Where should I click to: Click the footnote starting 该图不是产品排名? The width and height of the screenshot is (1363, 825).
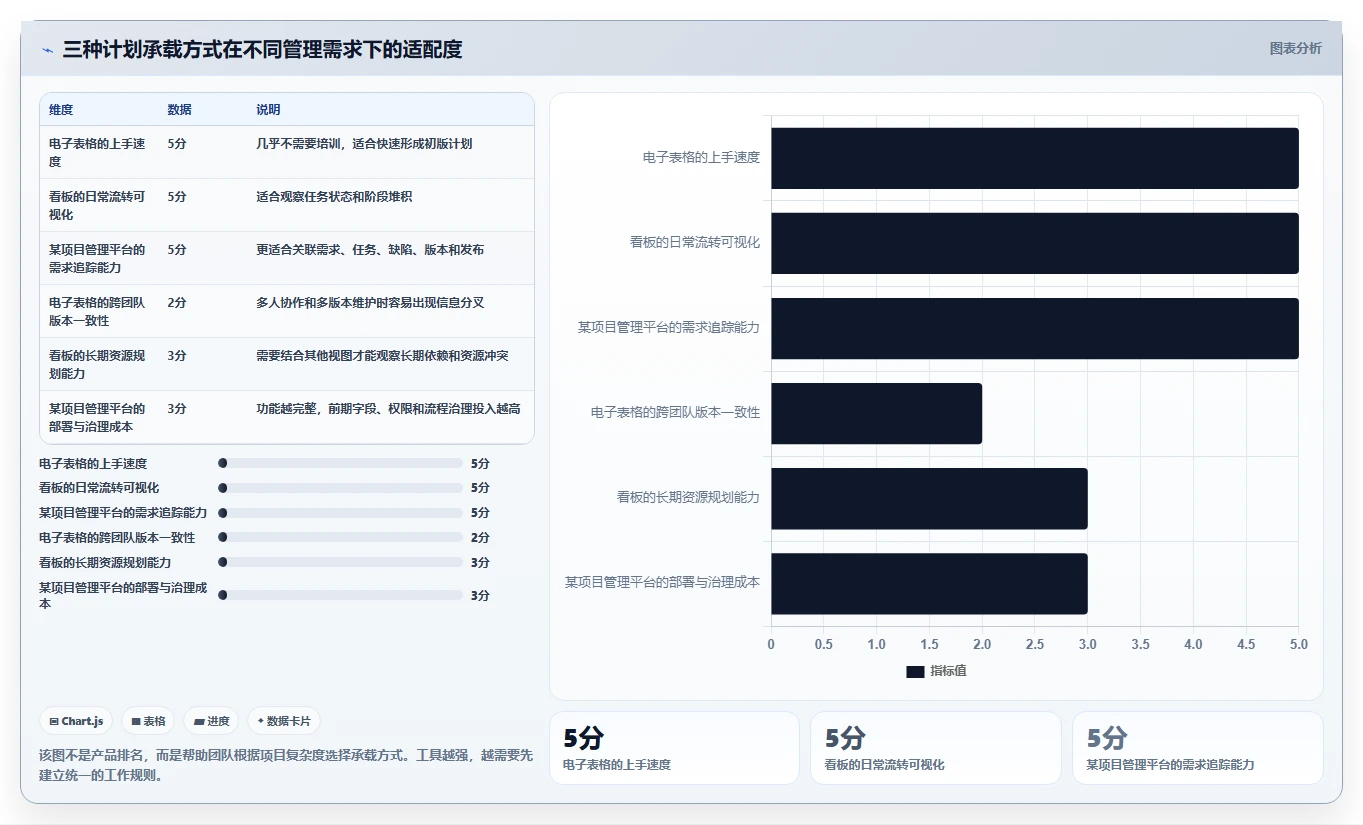pos(286,766)
